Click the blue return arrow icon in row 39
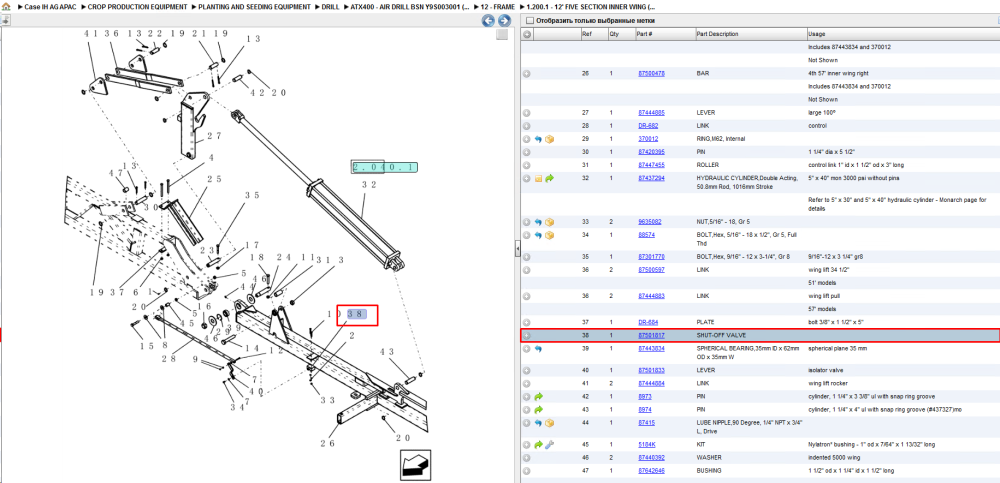The image size is (1000, 483). pos(538,349)
